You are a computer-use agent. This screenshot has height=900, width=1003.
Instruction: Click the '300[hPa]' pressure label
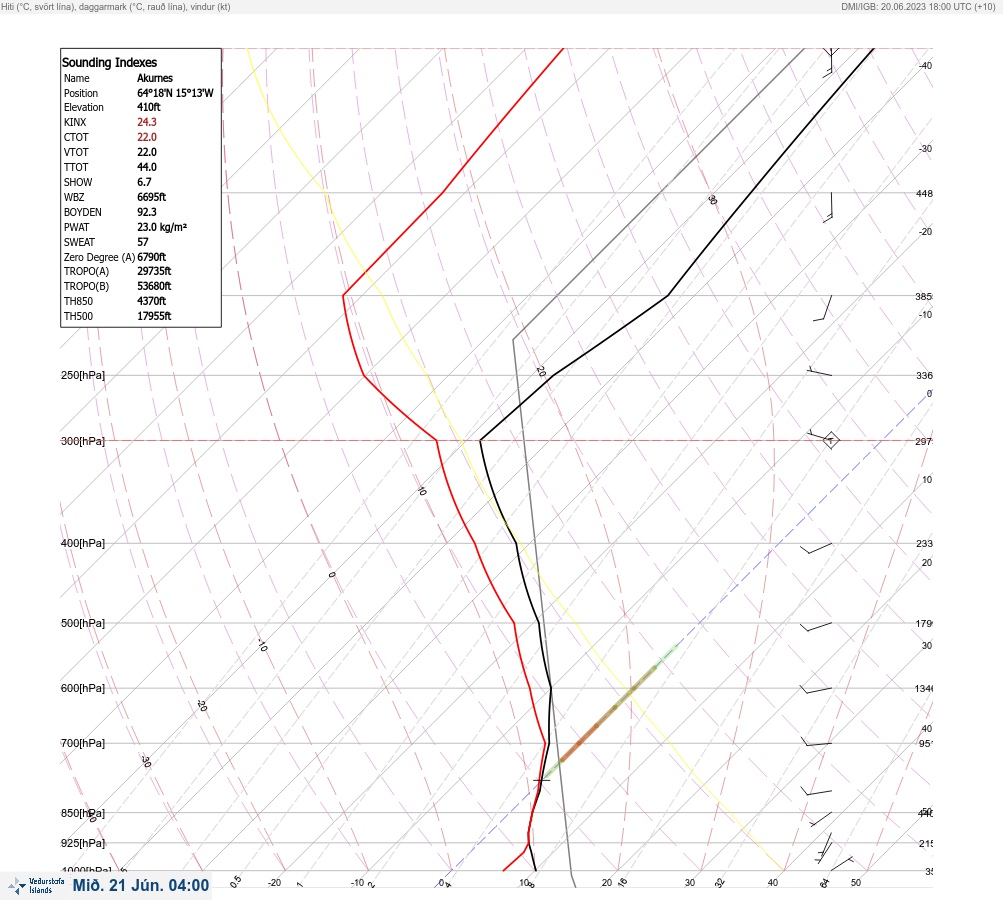click(x=83, y=441)
